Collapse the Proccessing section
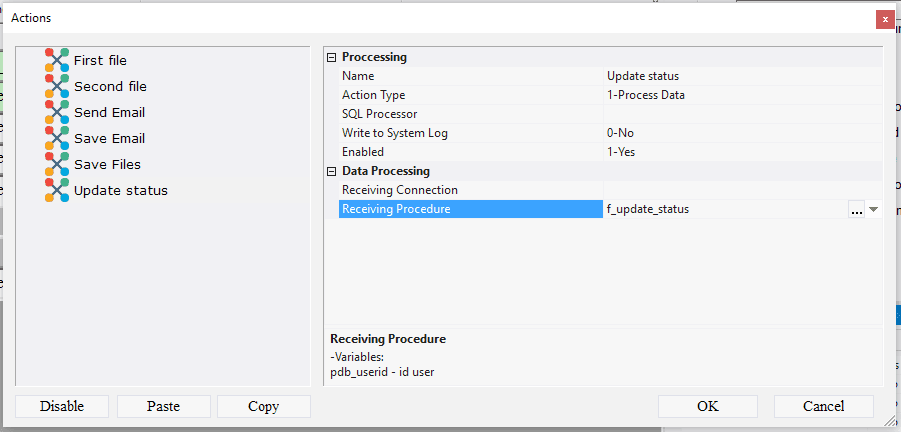901x432 pixels. 332,58
